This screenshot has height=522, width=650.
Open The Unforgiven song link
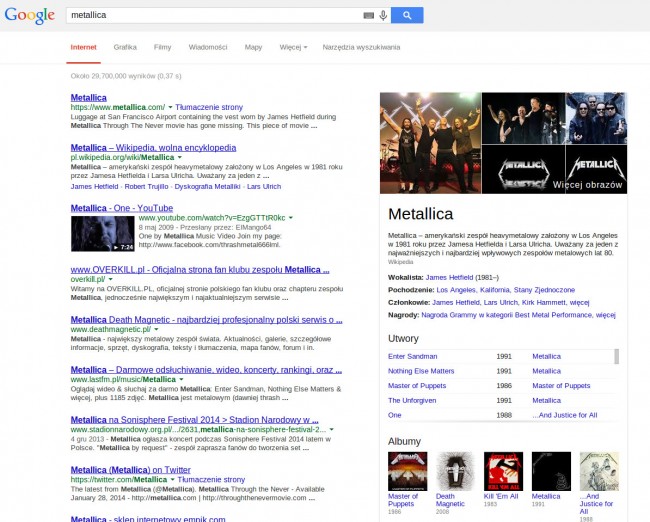(412, 401)
